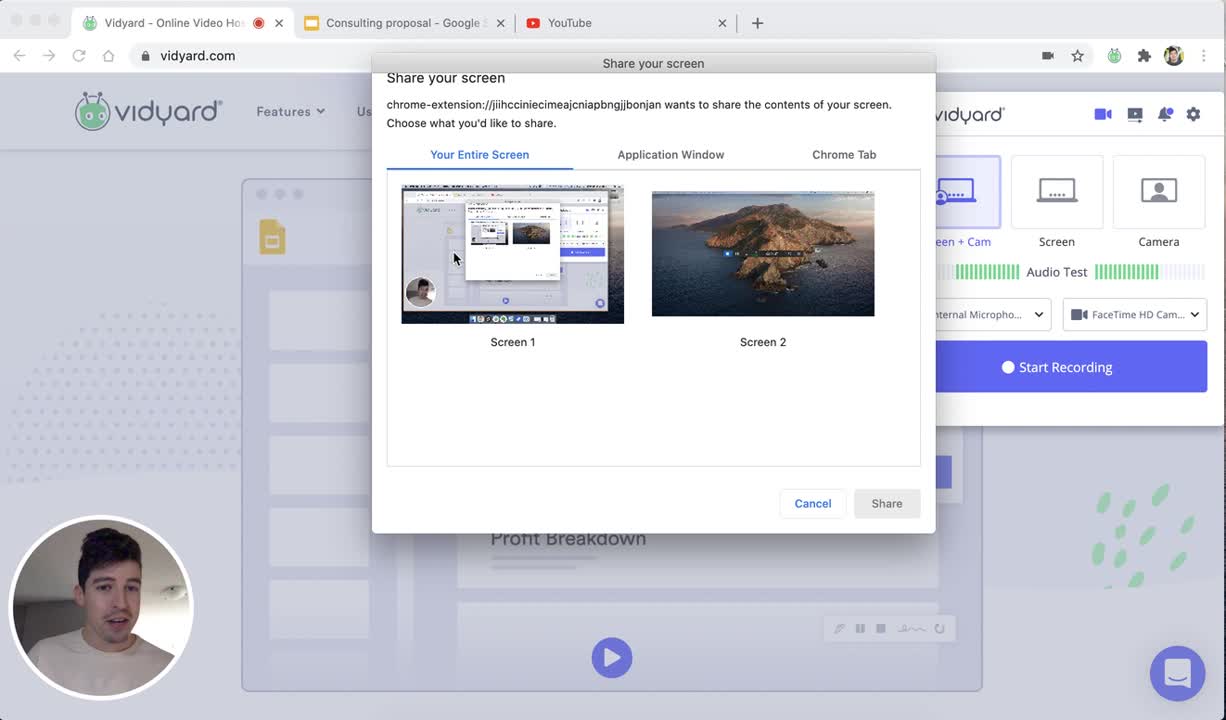This screenshot has width=1226, height=720.
Task: Open the Vidyard video library icon
Action: click(x=1135, y=115)
